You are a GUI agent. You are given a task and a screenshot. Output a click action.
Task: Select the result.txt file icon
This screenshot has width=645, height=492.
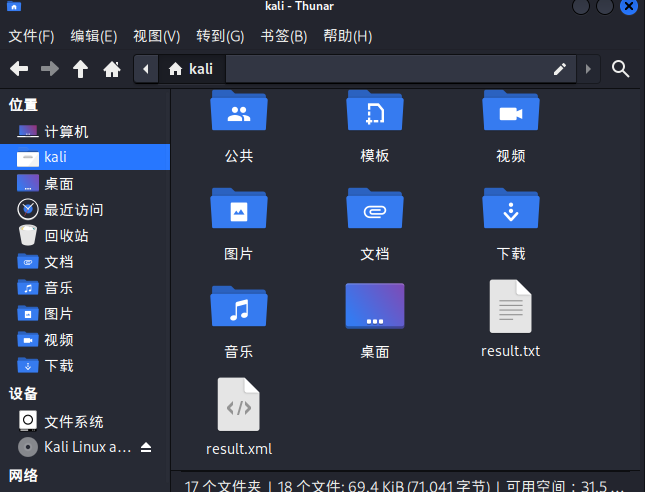510,306
